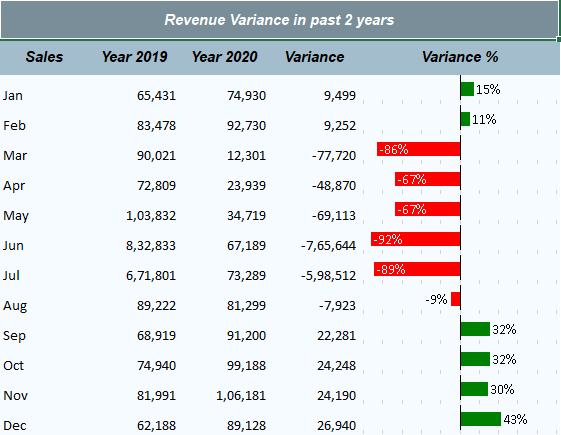Viewport: 561px width, 435px height.
Task: Select the Year 2020 column header
Action: (x=225, y=57)
